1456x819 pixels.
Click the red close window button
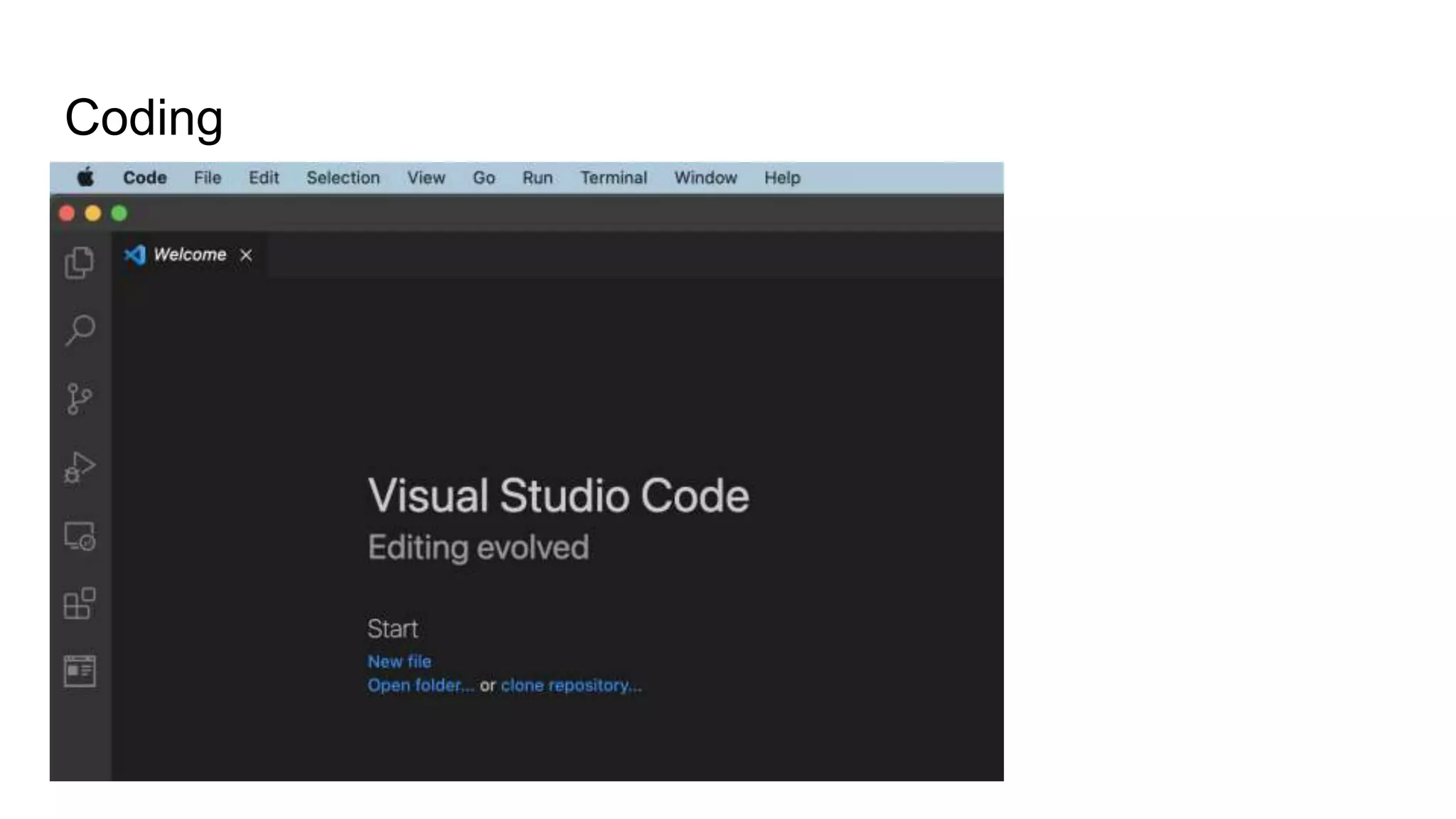click(67, 214)
